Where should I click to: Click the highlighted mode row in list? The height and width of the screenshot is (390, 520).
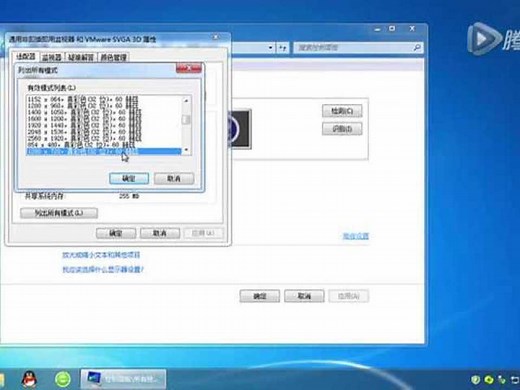[x=104, y=152]
